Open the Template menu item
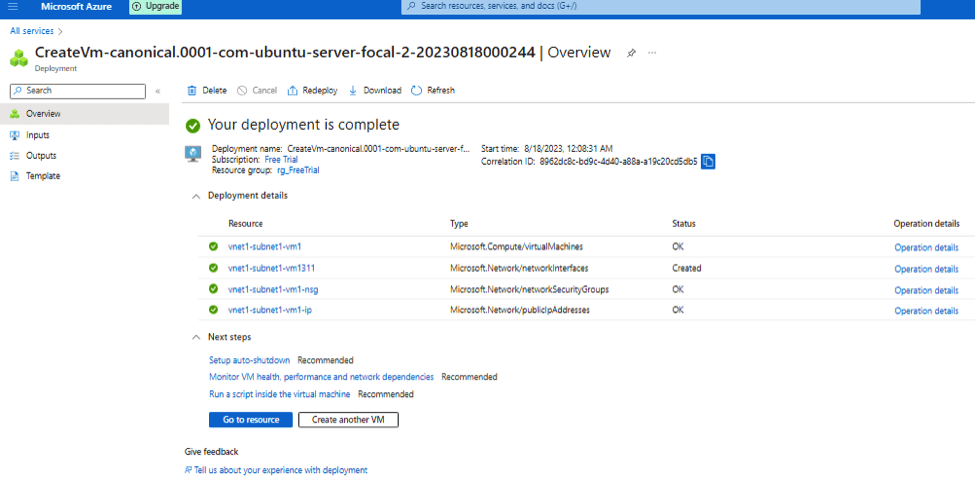This screenshot has height=484, width=975. point(43,176)
